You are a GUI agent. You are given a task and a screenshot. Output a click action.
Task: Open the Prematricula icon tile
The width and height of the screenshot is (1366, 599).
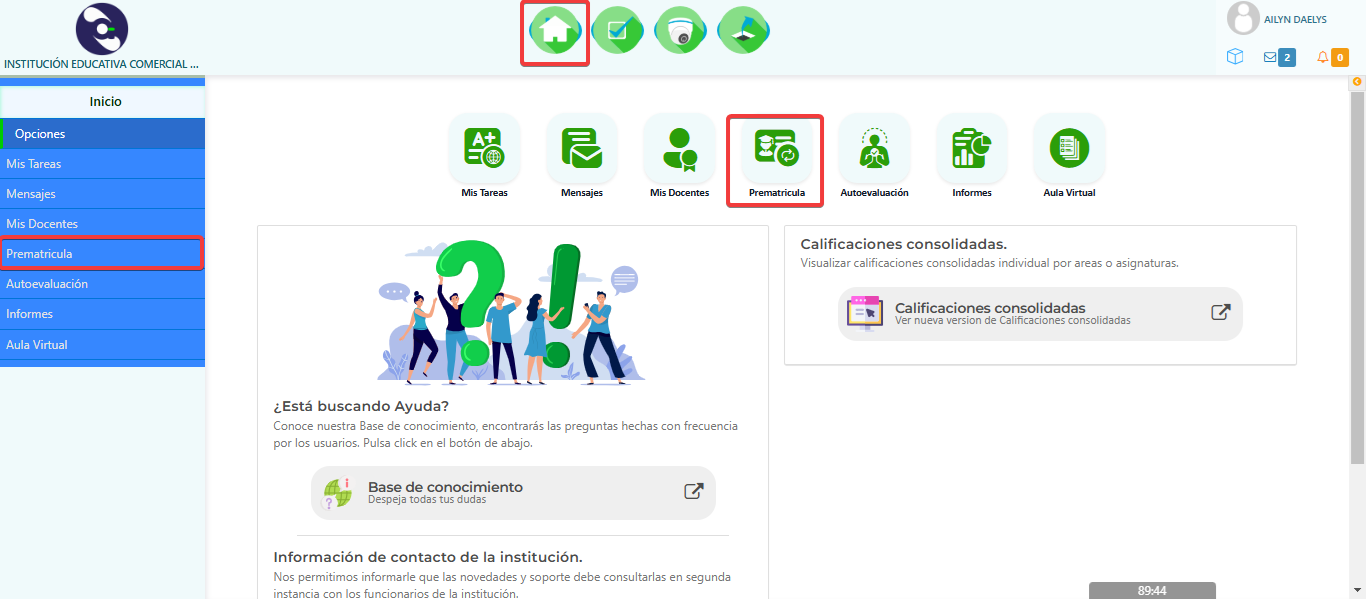point(776,148)
